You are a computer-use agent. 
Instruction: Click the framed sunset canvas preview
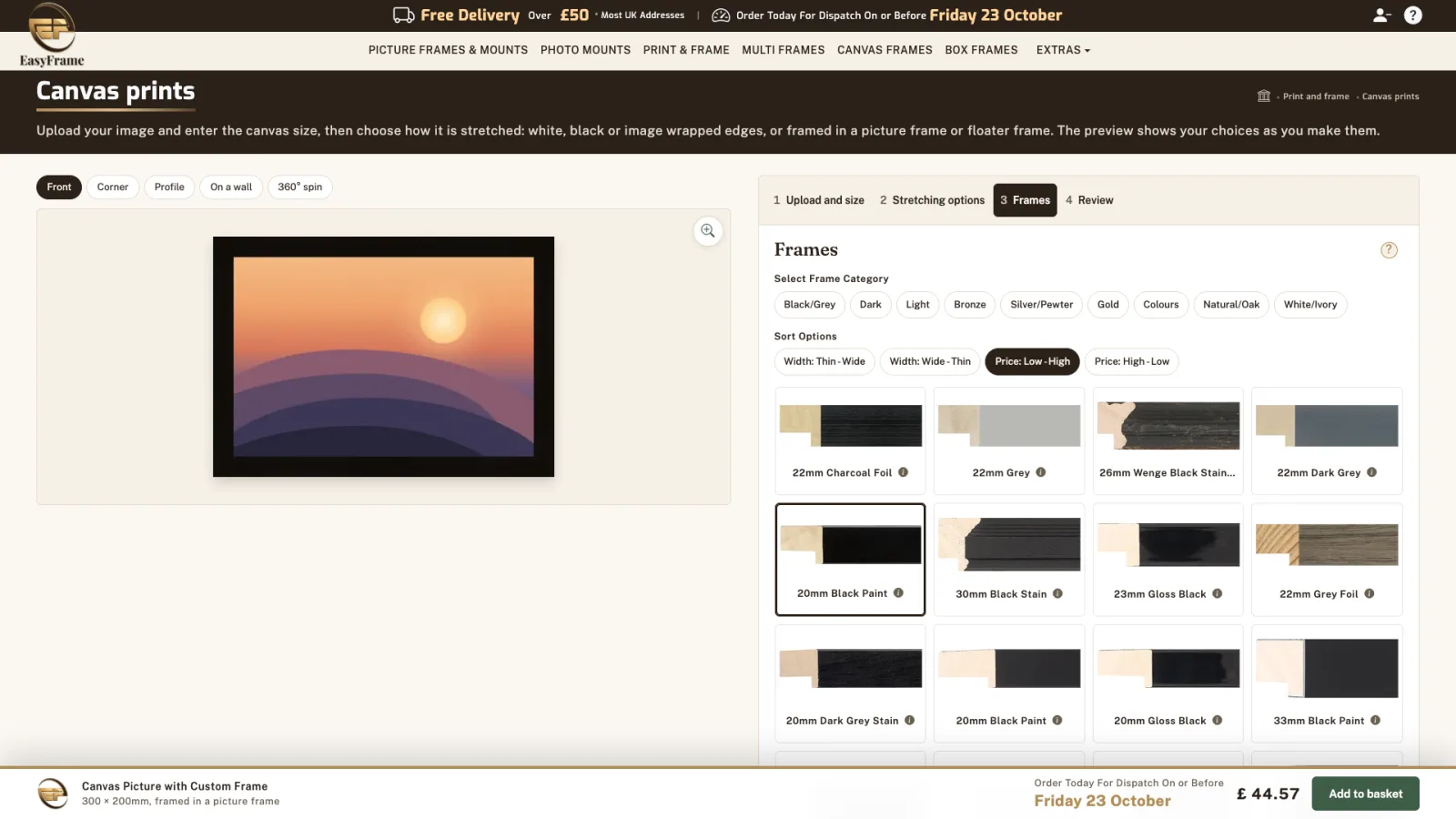(383, 357)
